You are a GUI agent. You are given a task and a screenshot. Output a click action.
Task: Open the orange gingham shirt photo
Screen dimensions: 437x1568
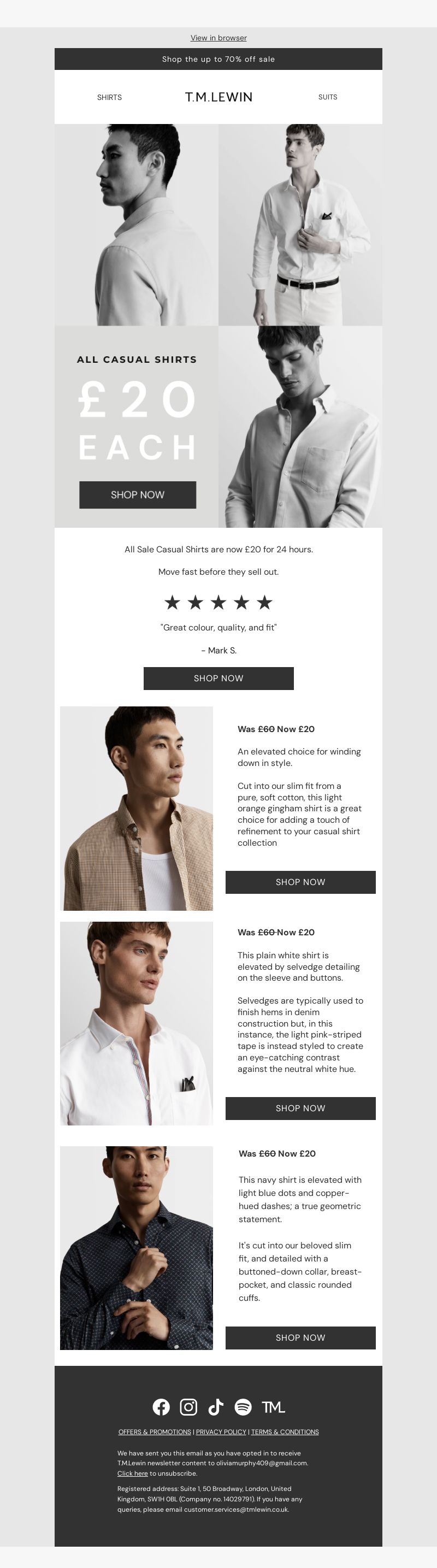137,809
